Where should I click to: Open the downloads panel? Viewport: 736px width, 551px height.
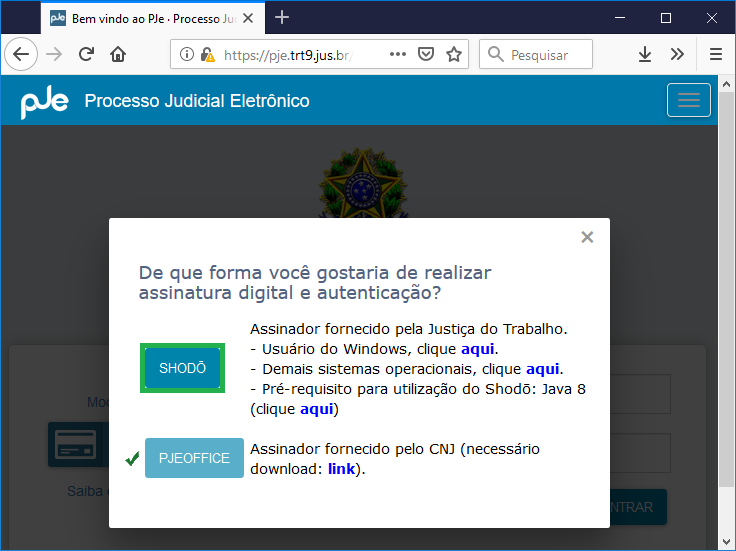645,54
